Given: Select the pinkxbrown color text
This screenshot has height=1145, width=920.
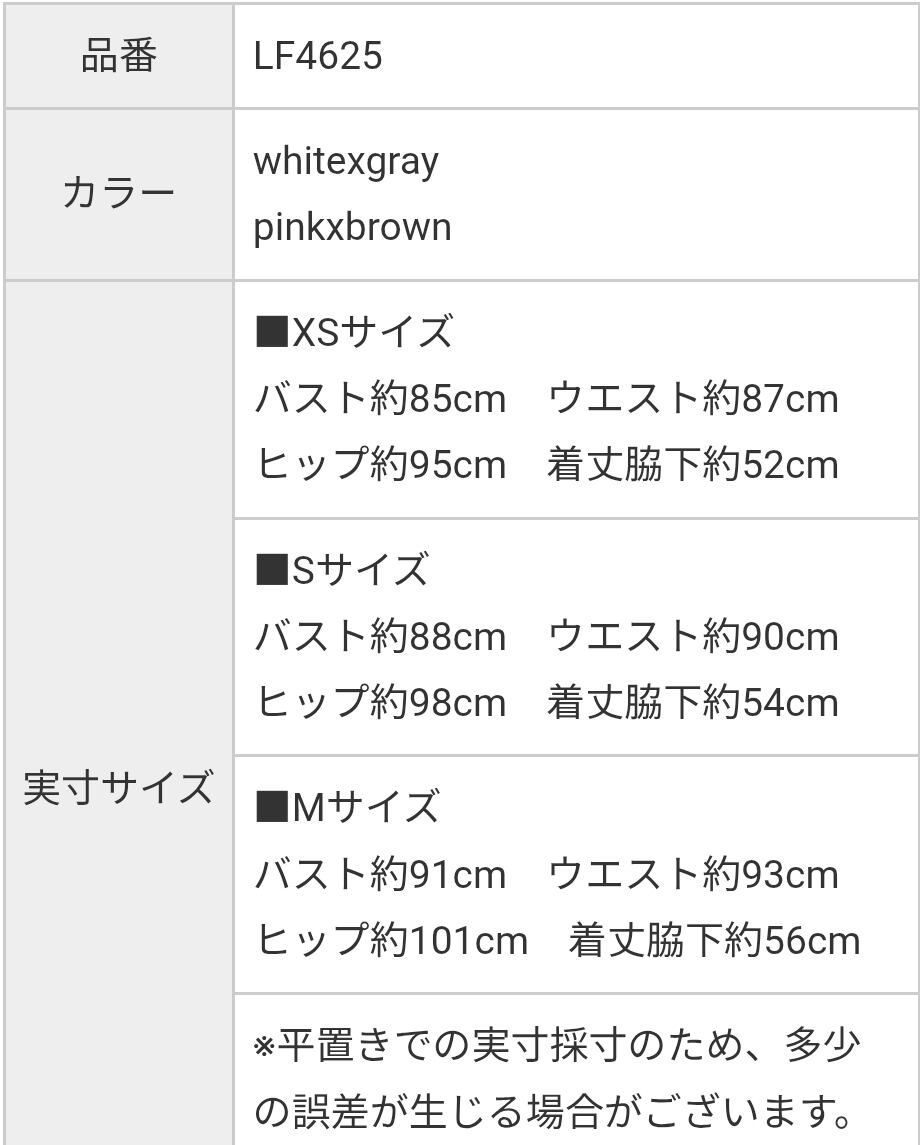Looking at the screenshot, I should 352,227.
